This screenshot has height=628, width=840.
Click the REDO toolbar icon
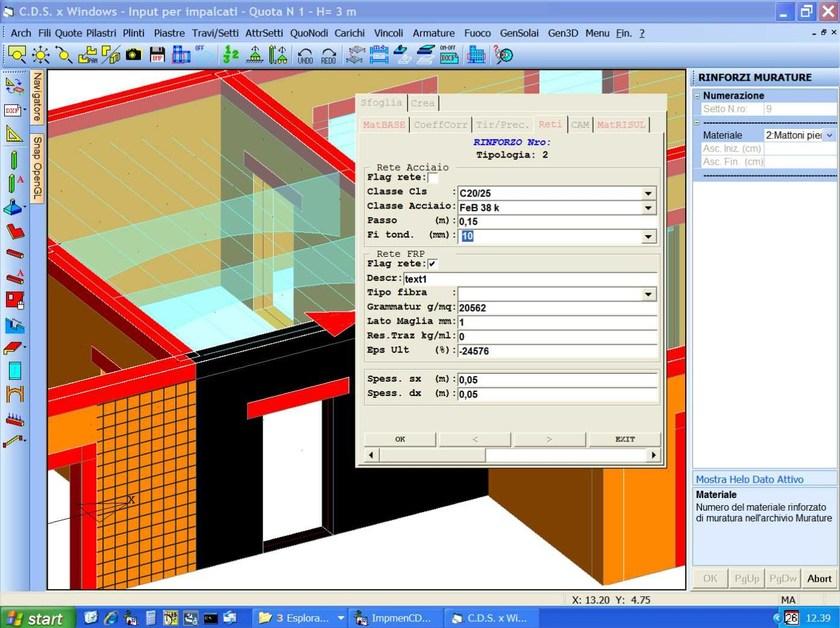[328, 55]
